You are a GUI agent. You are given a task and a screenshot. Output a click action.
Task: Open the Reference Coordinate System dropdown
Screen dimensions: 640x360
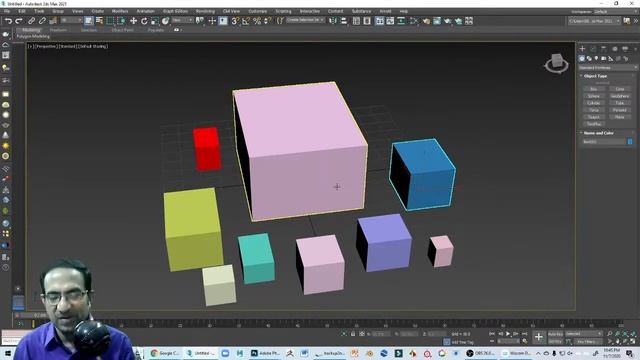pyautogui.click(x=182, y=20)
